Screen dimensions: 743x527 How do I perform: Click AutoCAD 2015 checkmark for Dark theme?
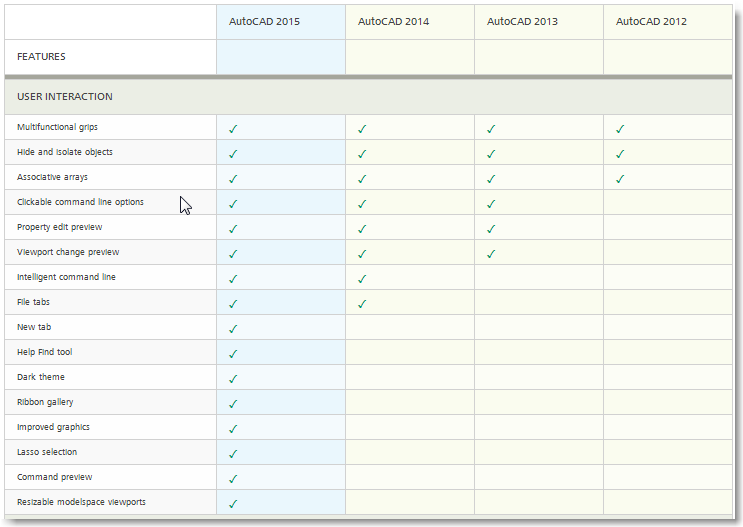coord(233,379)
